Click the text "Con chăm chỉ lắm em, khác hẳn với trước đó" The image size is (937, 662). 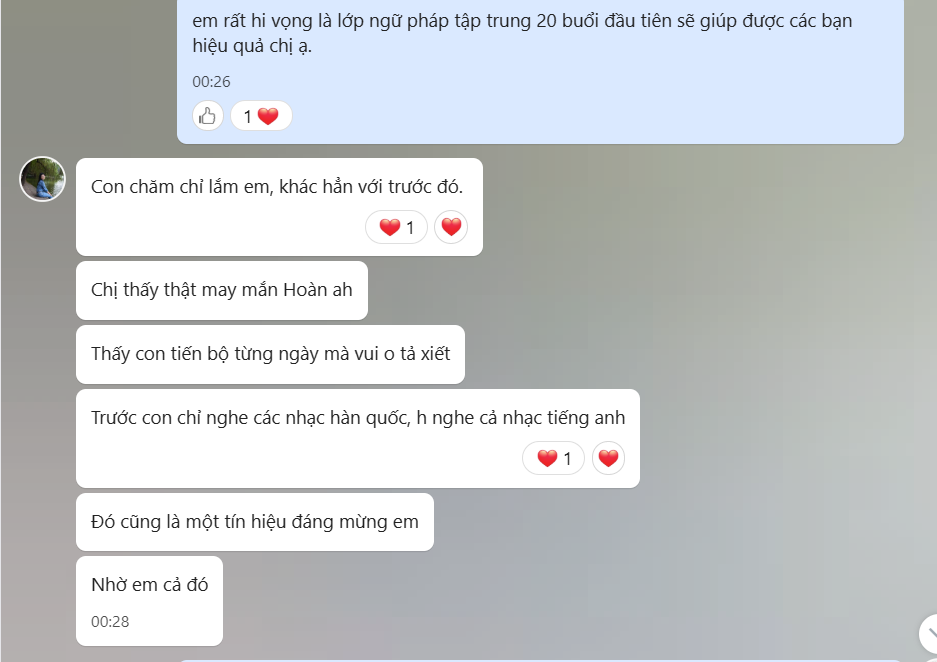[x=277, y=187]
